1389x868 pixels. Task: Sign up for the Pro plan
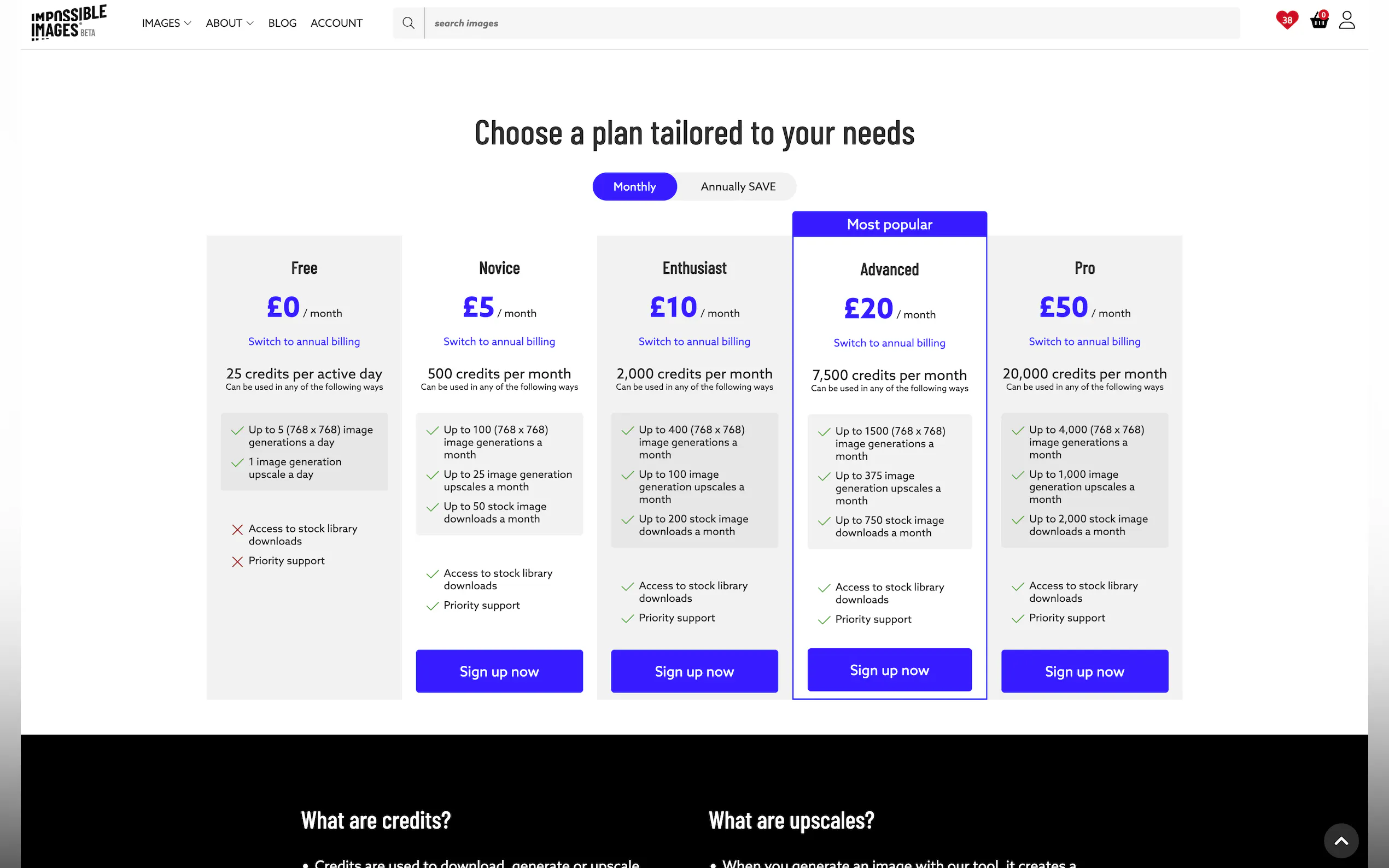(x=1084, y=671)
